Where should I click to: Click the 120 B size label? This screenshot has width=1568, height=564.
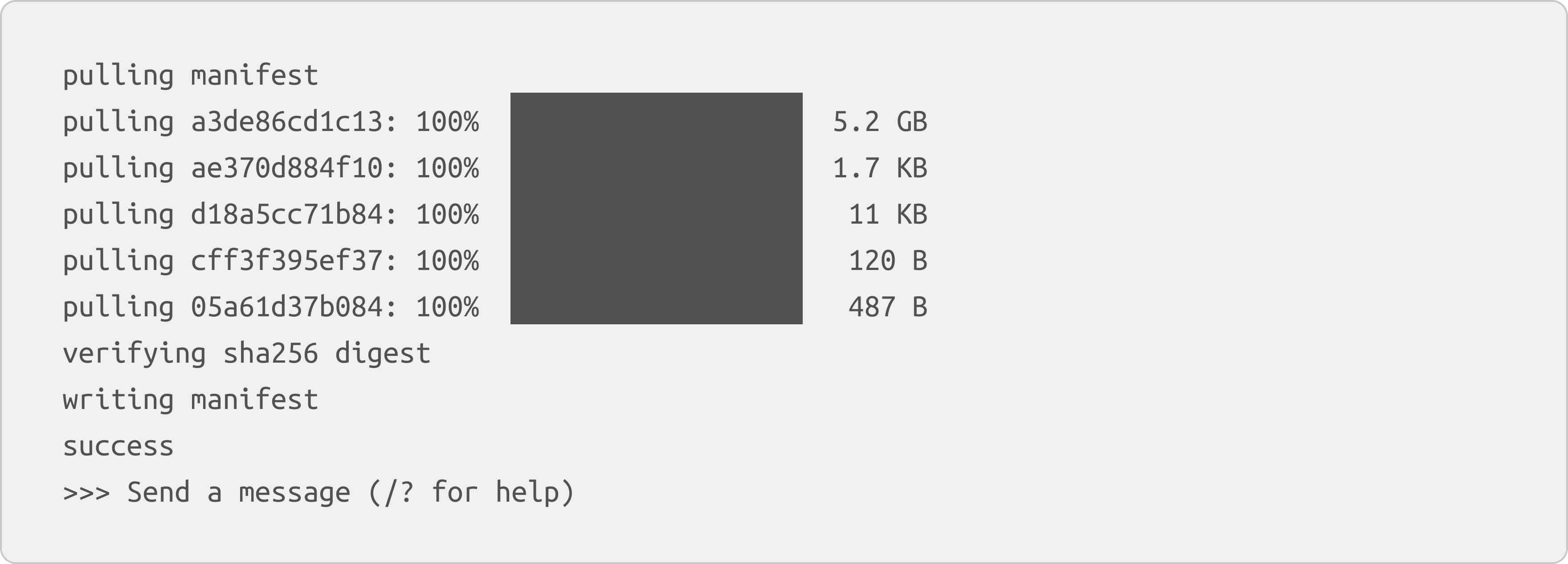(888, 261)
